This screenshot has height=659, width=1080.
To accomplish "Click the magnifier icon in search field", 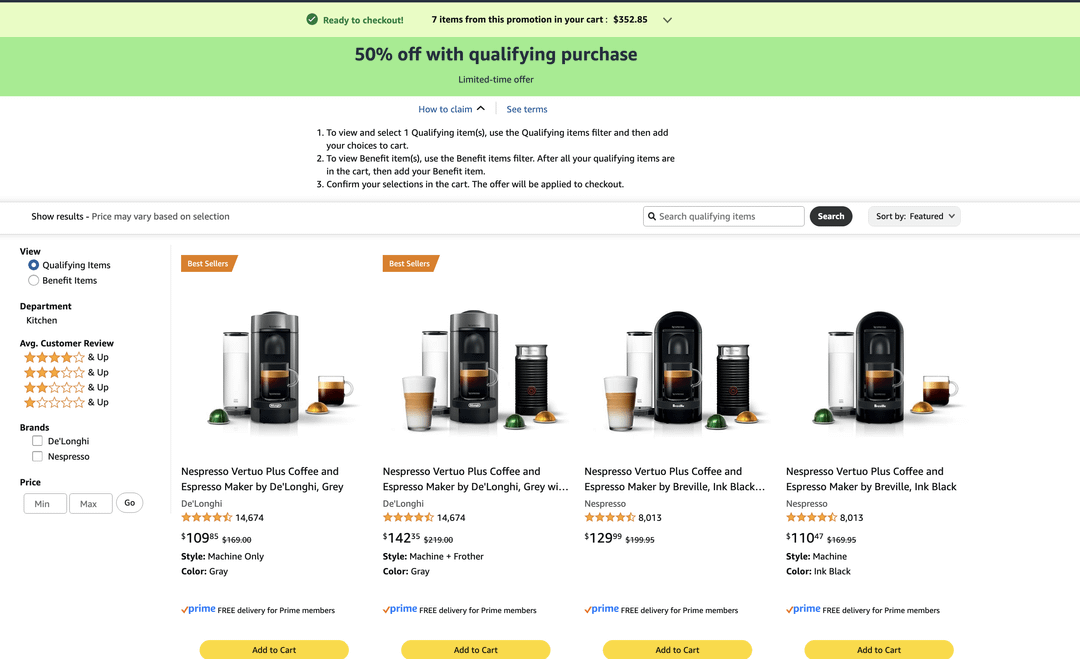I will pyautogui.click(x=652, y=216).
